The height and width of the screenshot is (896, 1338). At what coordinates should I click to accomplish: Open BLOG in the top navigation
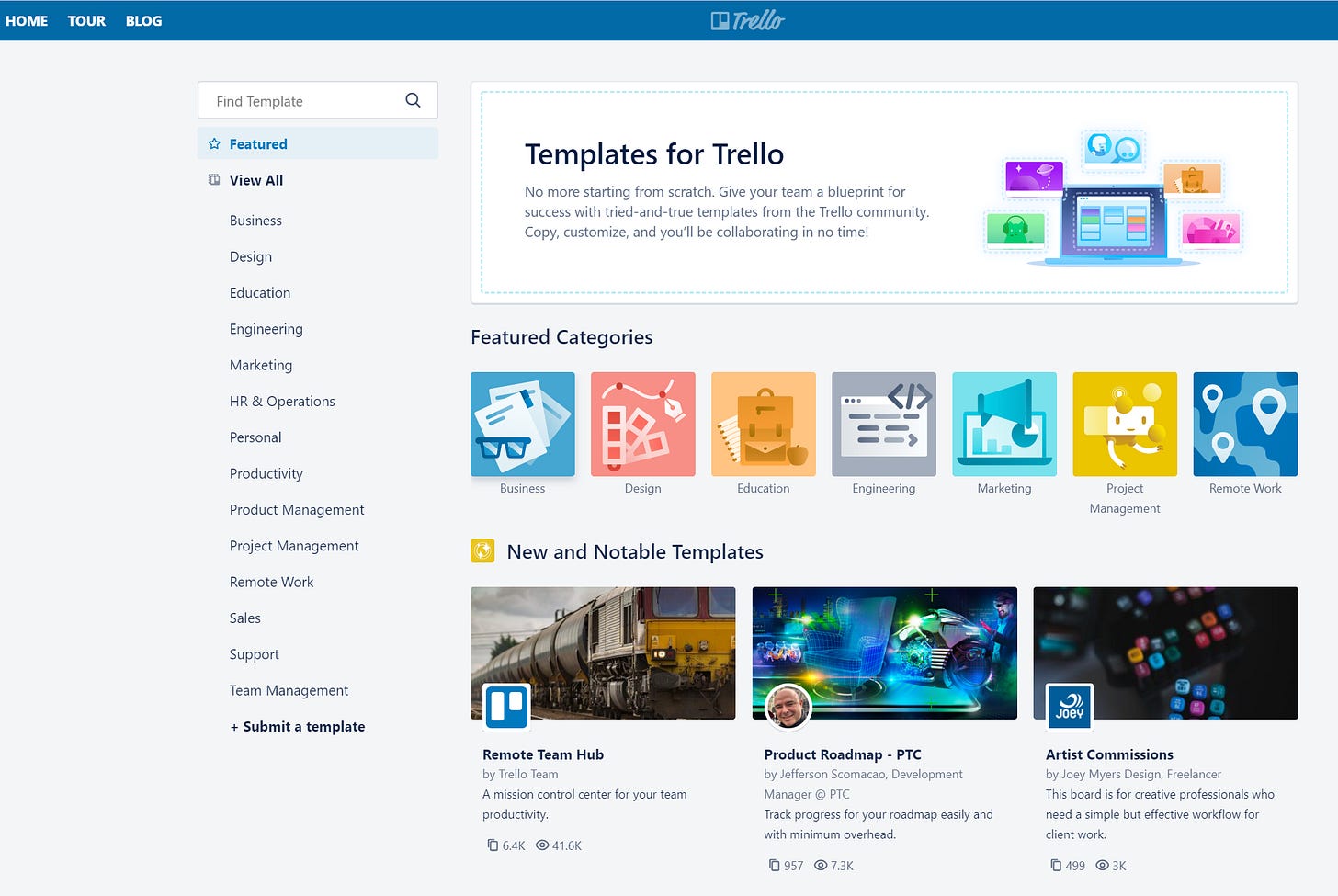tap(143, 20)
